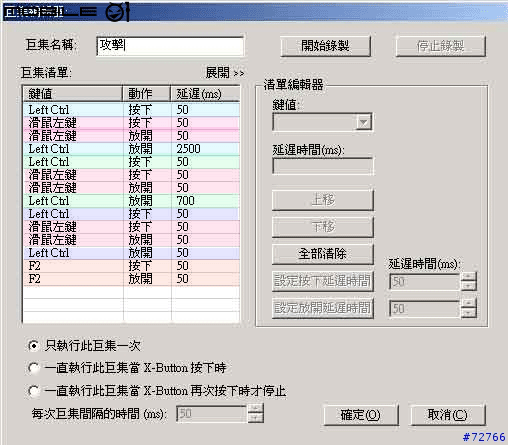Click the 下移 button
This screenshot has height=445, width=508.
(323, 227)
